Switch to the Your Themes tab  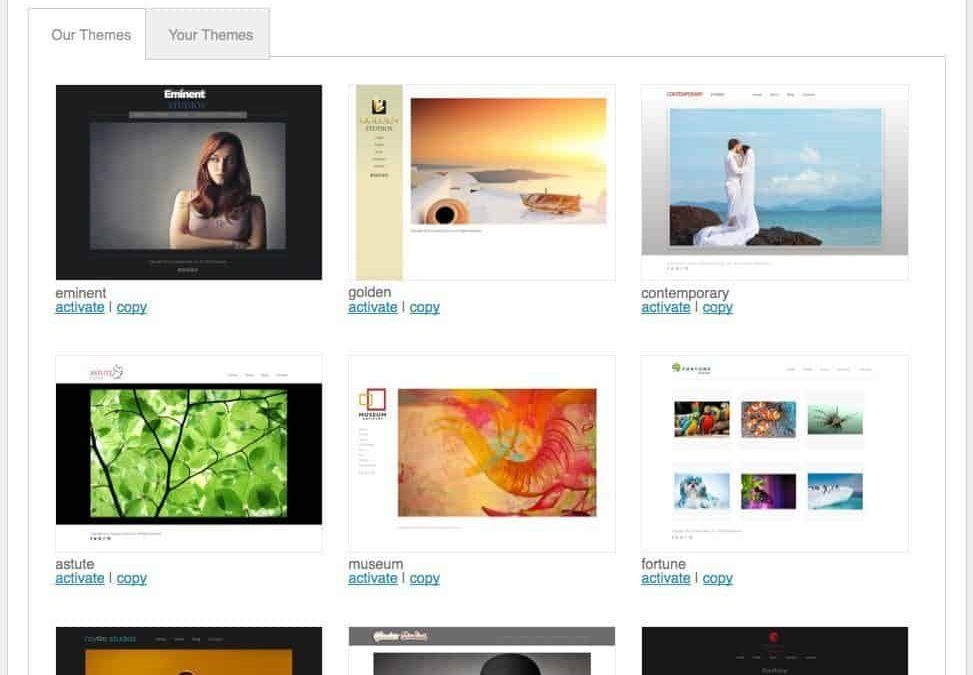(x=210, y=35)
